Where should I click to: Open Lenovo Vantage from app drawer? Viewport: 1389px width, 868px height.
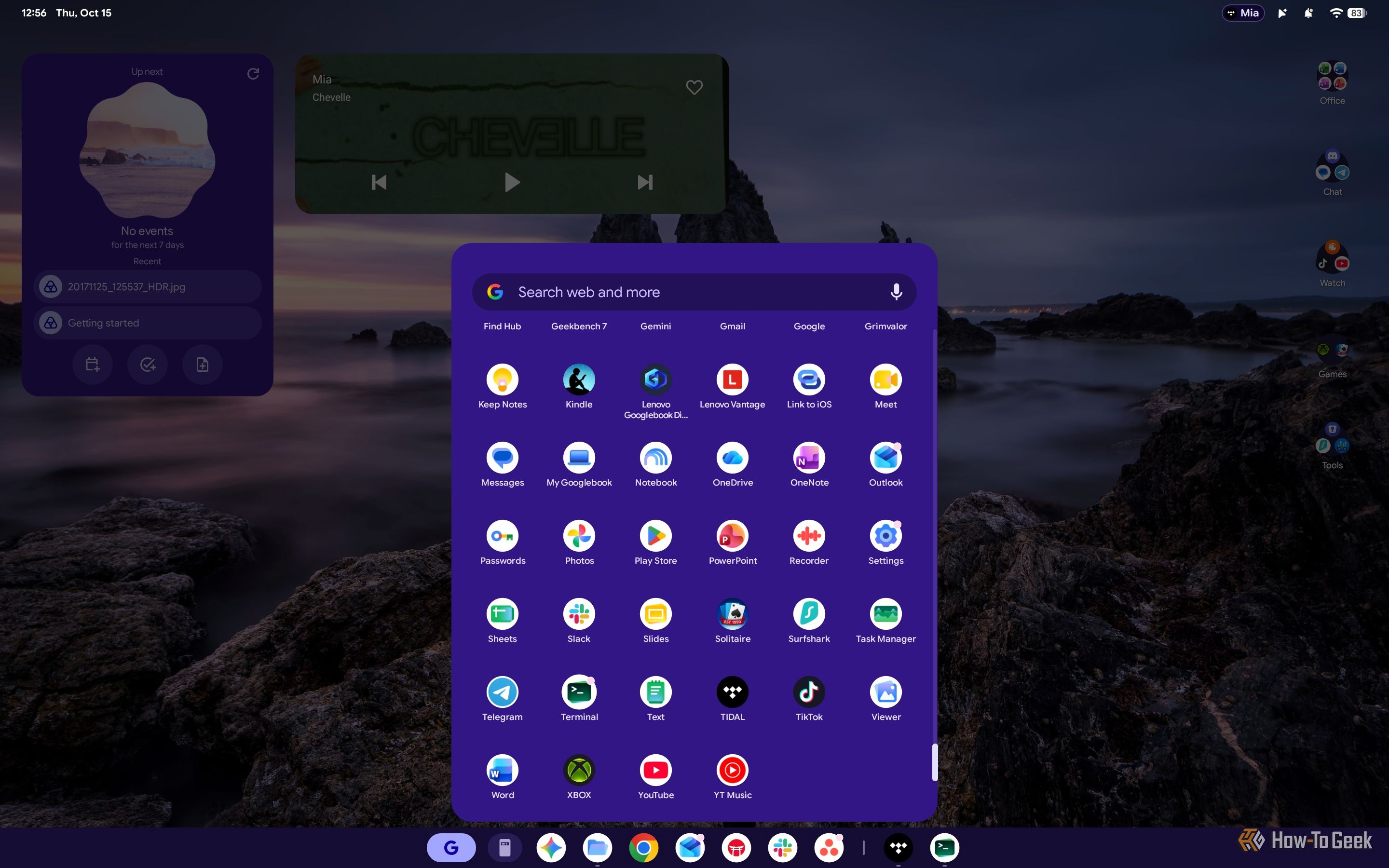pos(733,380)
